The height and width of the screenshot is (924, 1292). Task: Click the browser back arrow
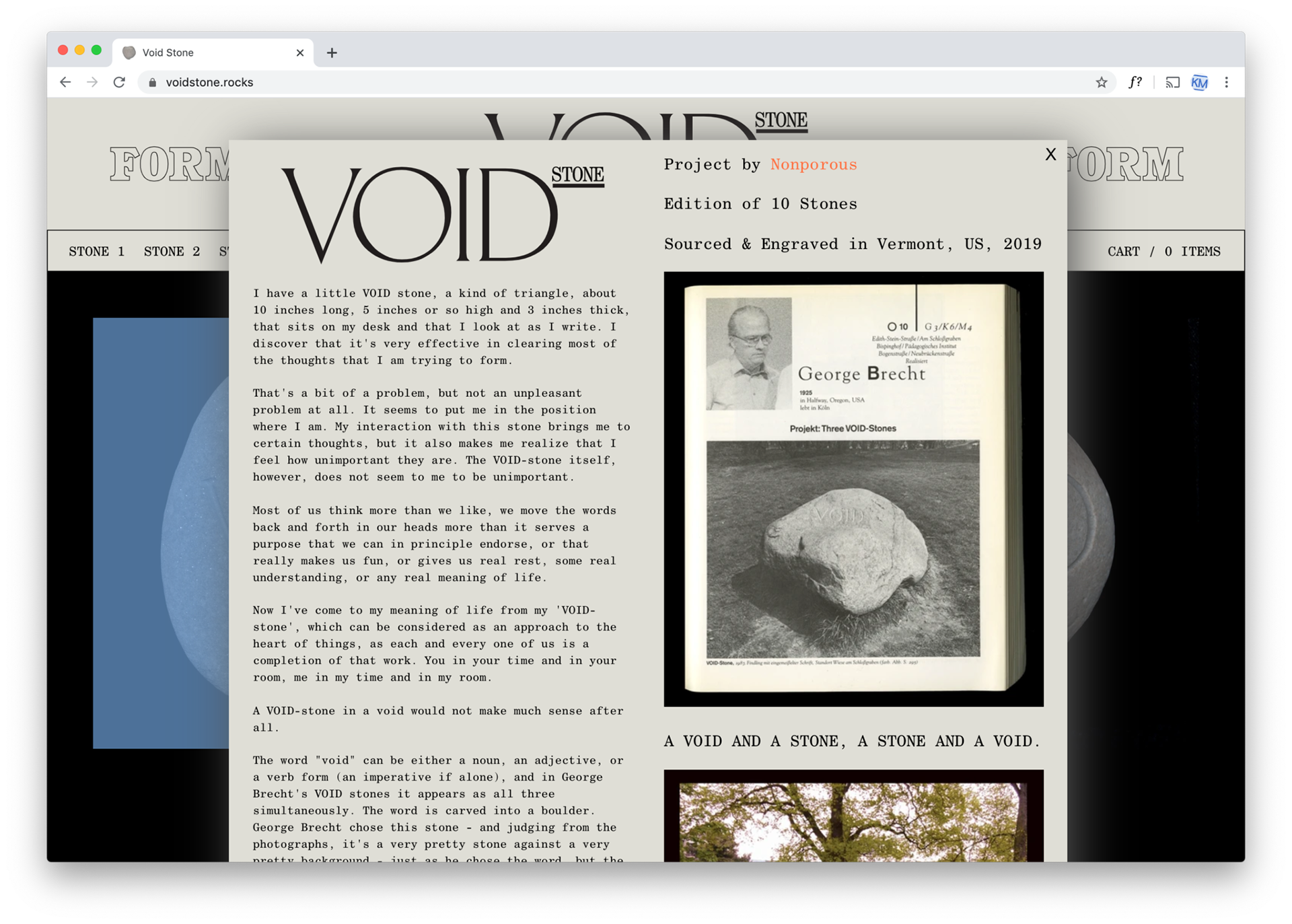[x=65, y=82]
